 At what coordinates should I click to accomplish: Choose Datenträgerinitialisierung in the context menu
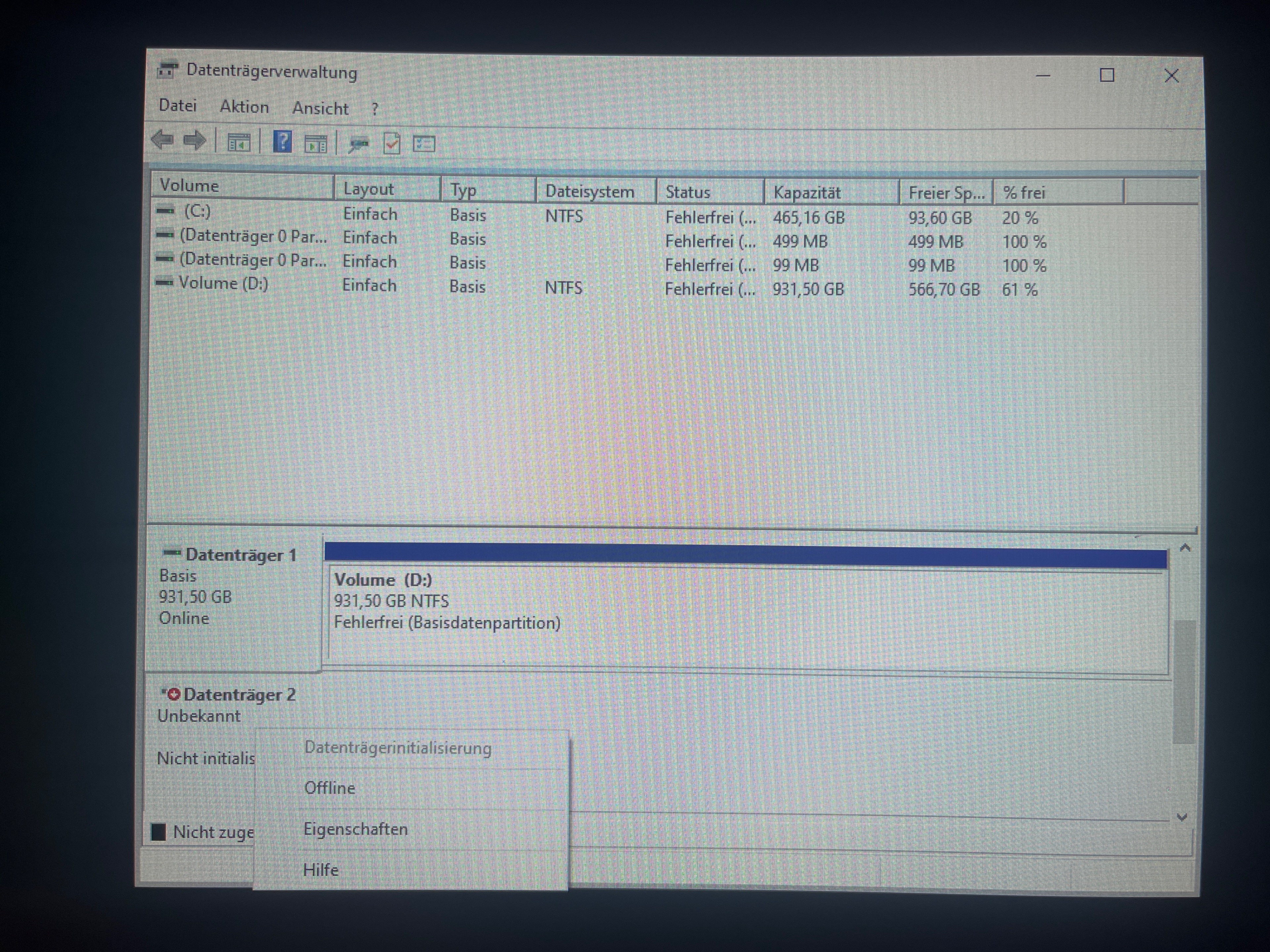tap(397, 748)
